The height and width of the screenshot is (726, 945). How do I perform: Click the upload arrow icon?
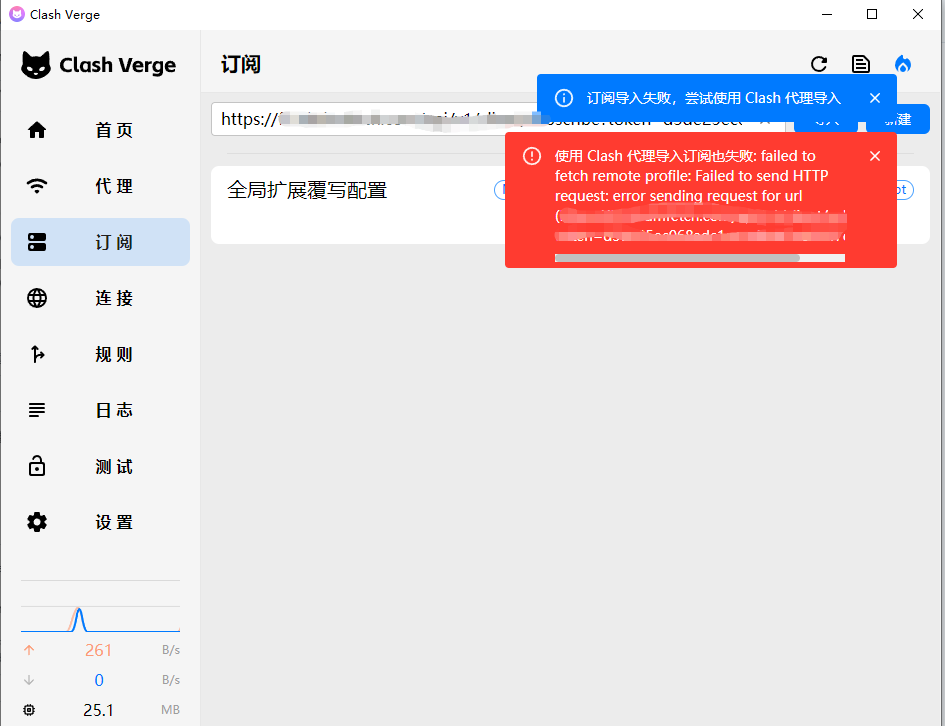pos(29,650)
